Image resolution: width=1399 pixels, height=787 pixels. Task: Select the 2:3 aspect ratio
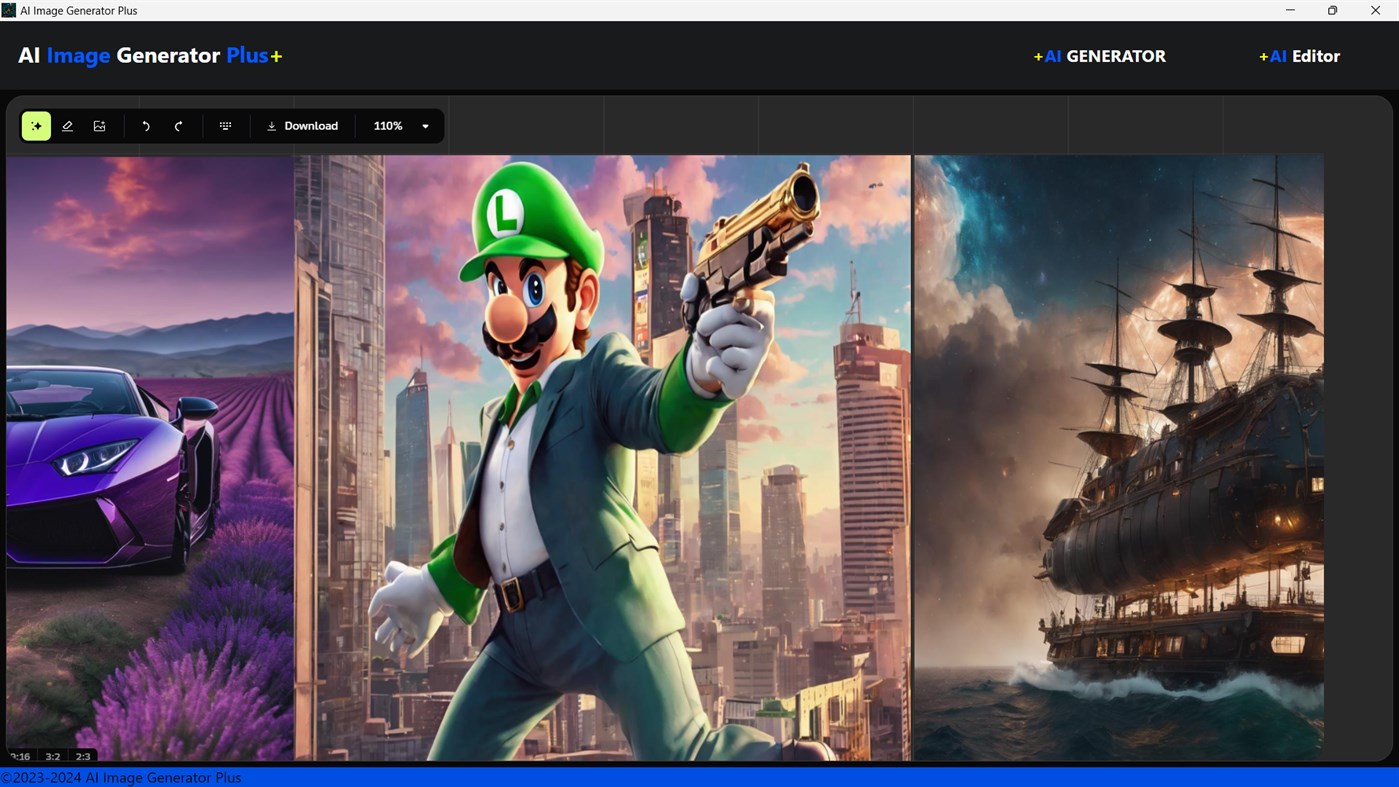tap(83, 756)
